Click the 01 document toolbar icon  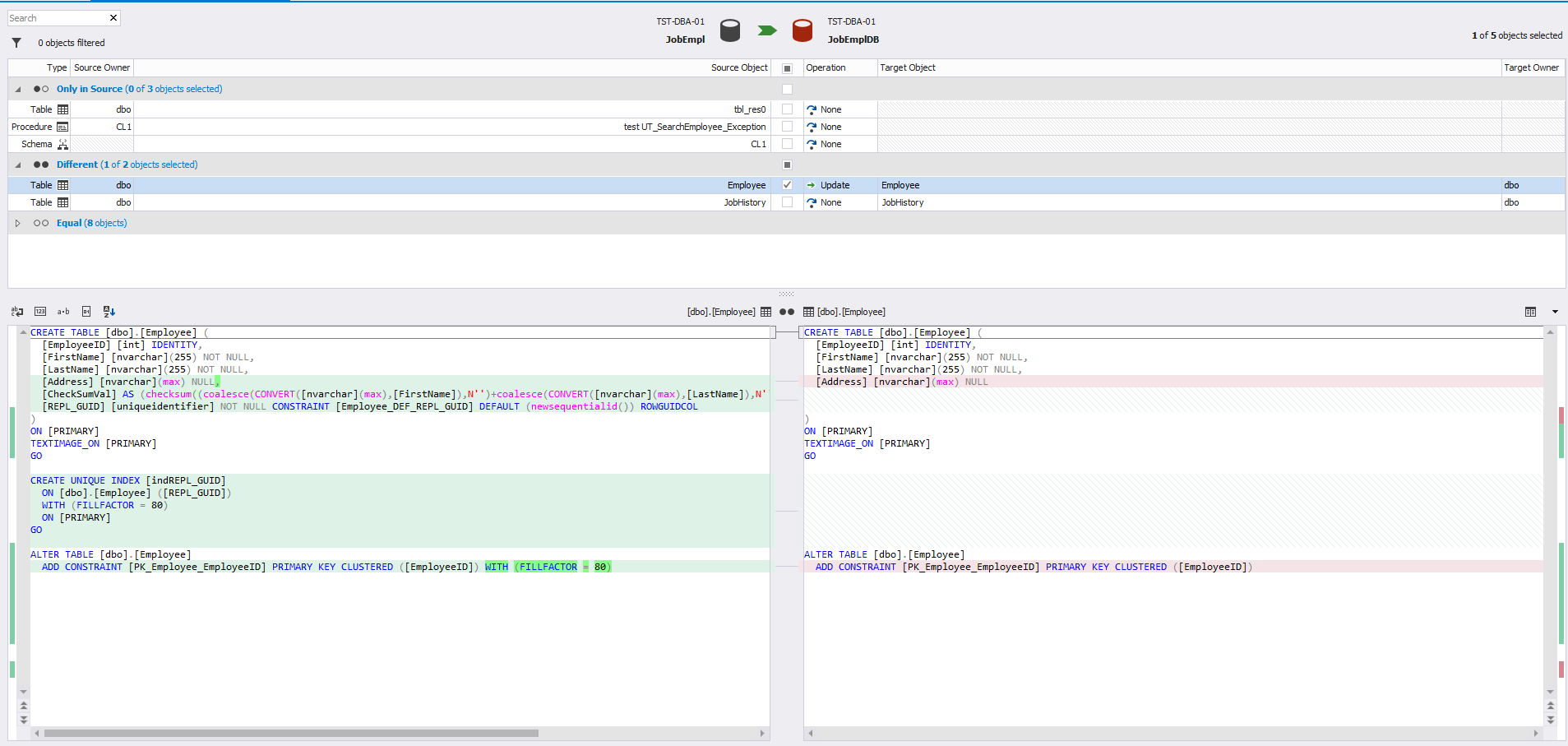(86, 312)
